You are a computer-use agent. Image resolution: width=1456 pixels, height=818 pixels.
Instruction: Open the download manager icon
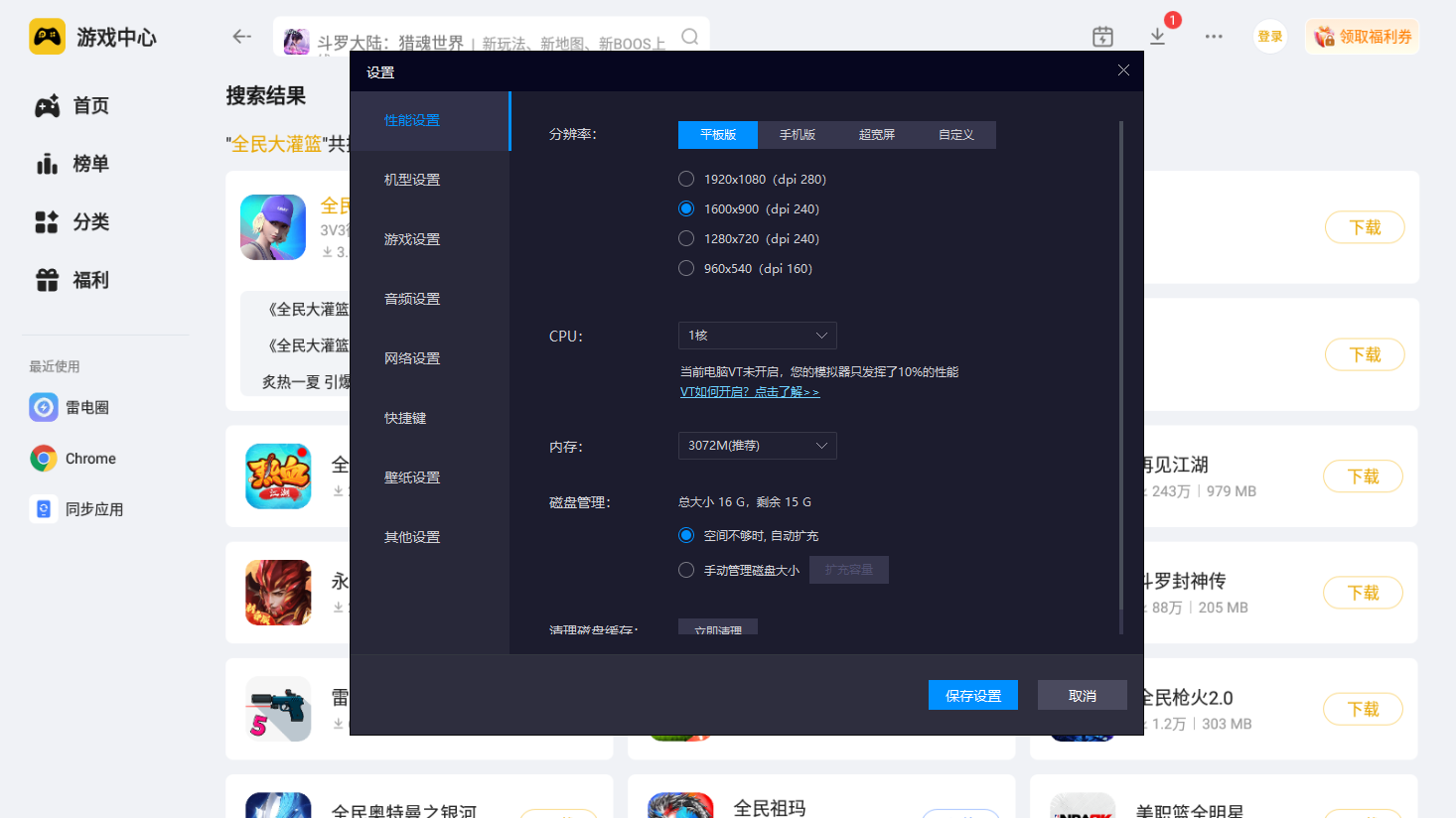click(1158, 36)
